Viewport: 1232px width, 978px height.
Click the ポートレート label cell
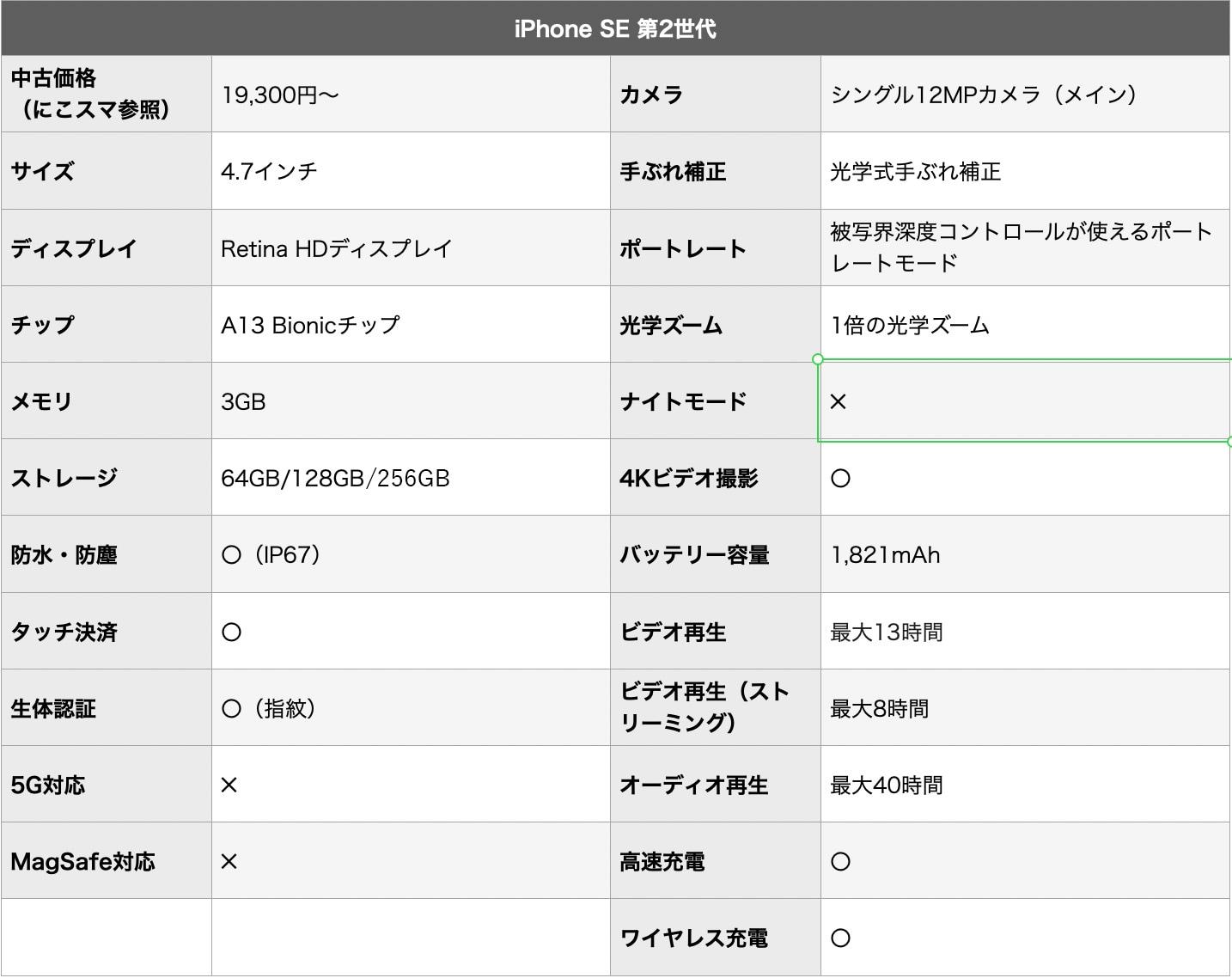click(x=716, y=248)
